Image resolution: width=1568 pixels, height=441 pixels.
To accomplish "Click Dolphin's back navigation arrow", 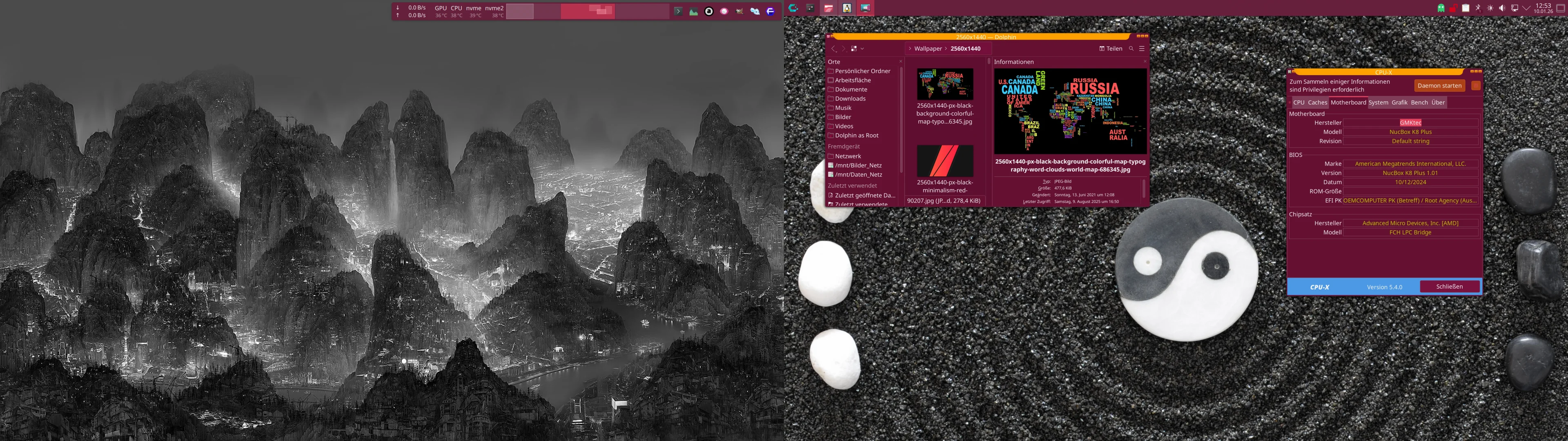I will (833, 49).
